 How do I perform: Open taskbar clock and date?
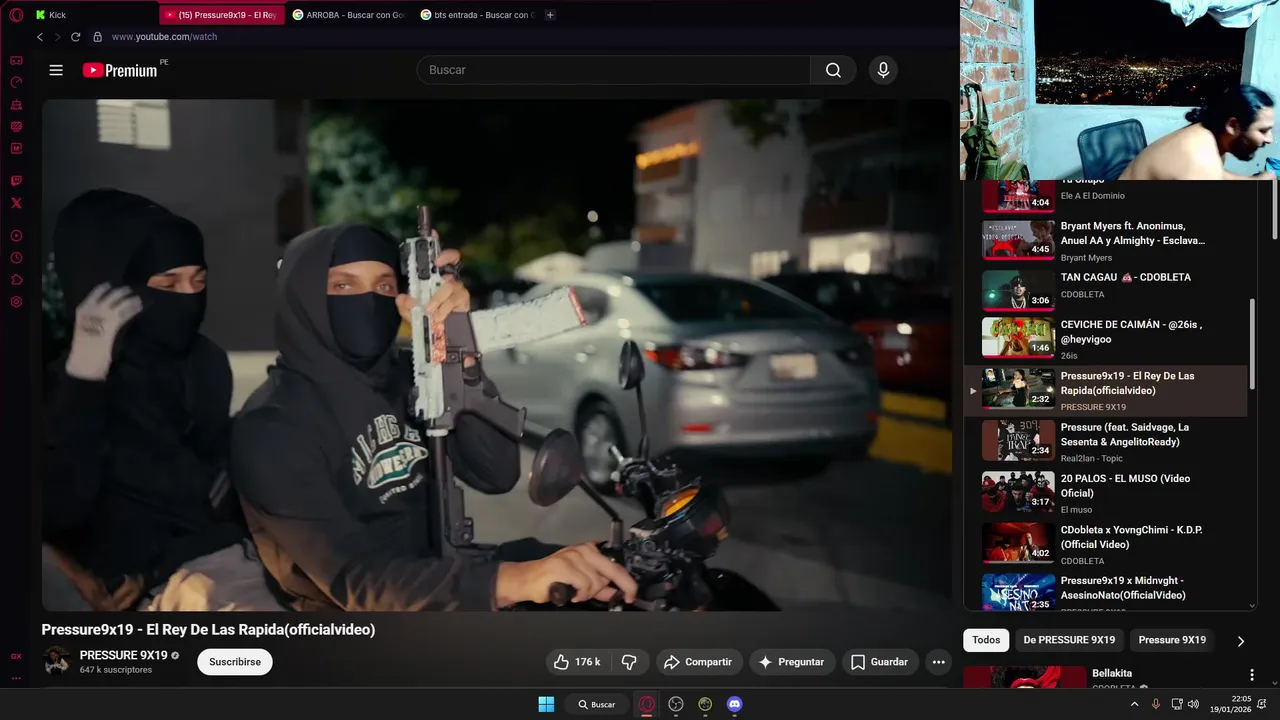(x=1230, y=704)
